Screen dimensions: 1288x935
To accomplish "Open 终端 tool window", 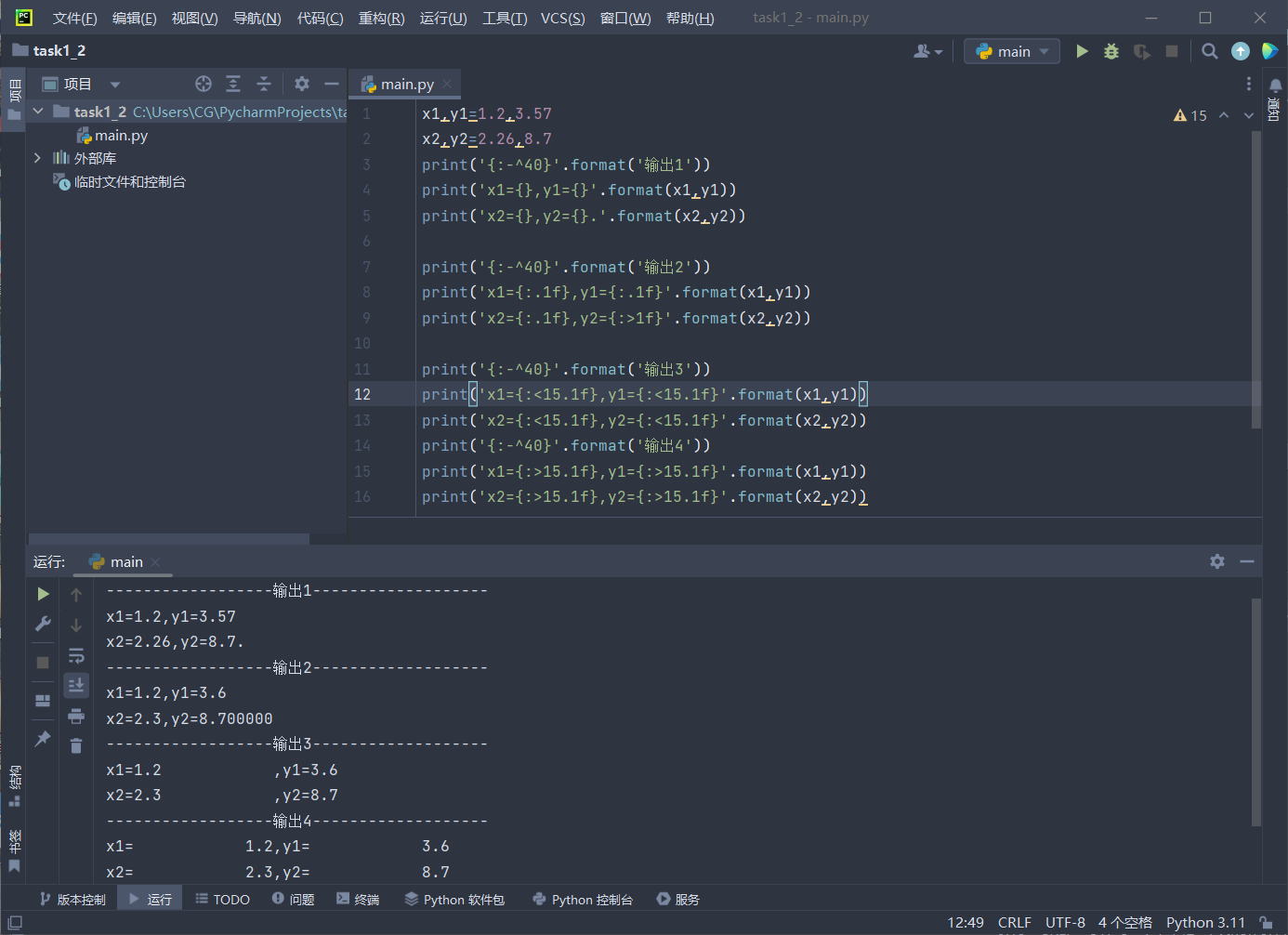I will click(x=358, y=899).
